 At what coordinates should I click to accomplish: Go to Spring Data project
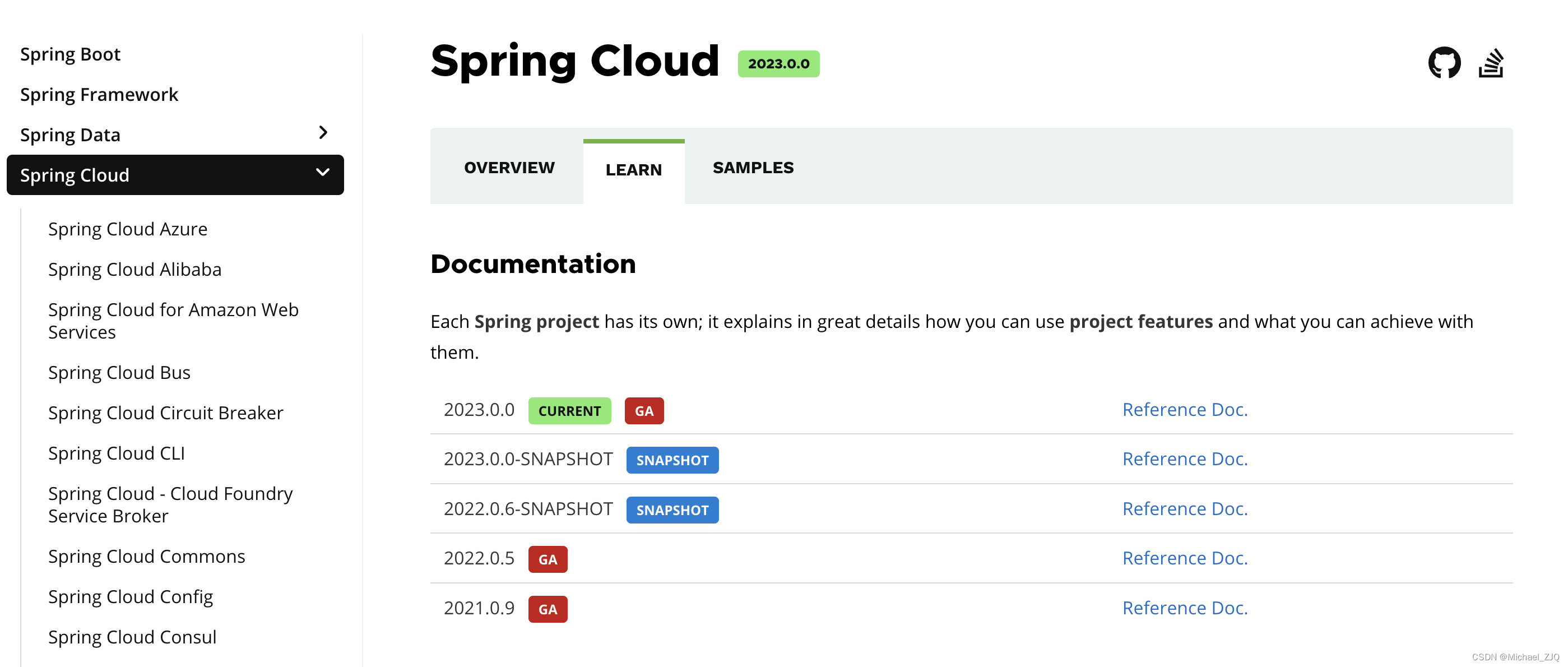(70, 135)
